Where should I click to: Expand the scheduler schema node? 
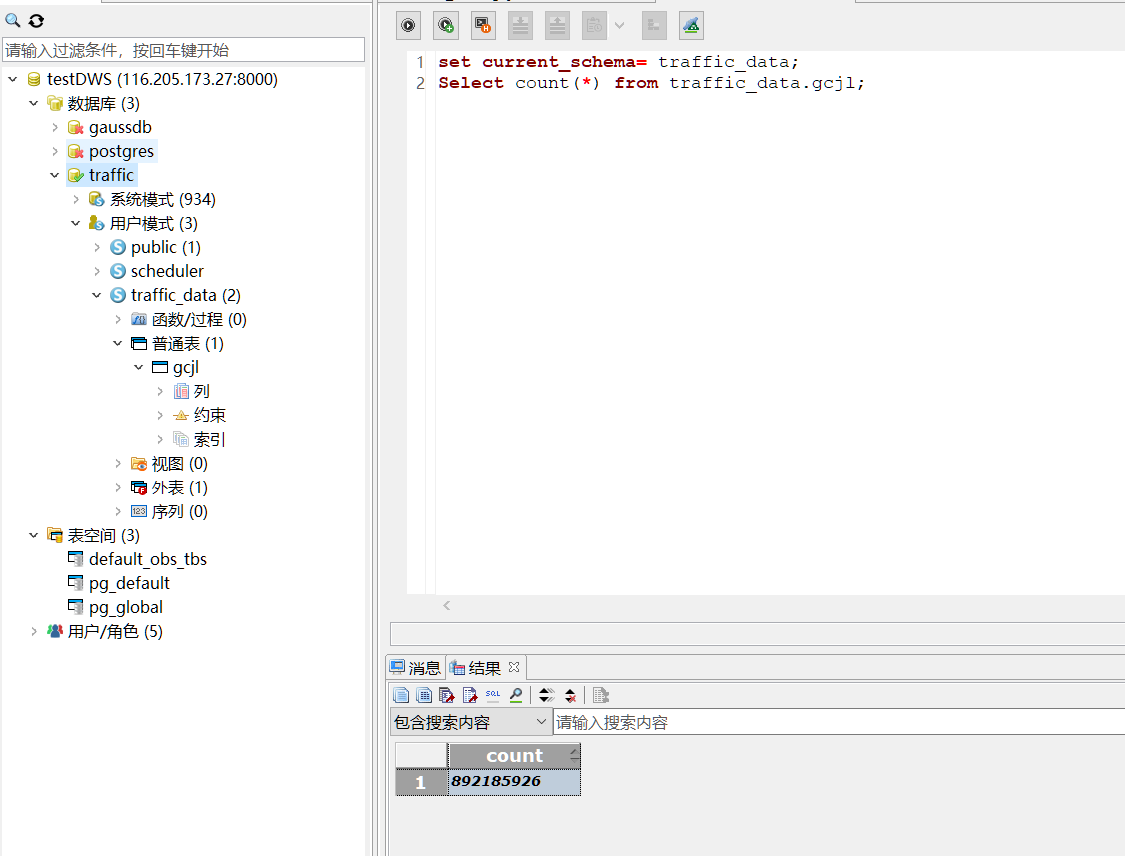97,271
